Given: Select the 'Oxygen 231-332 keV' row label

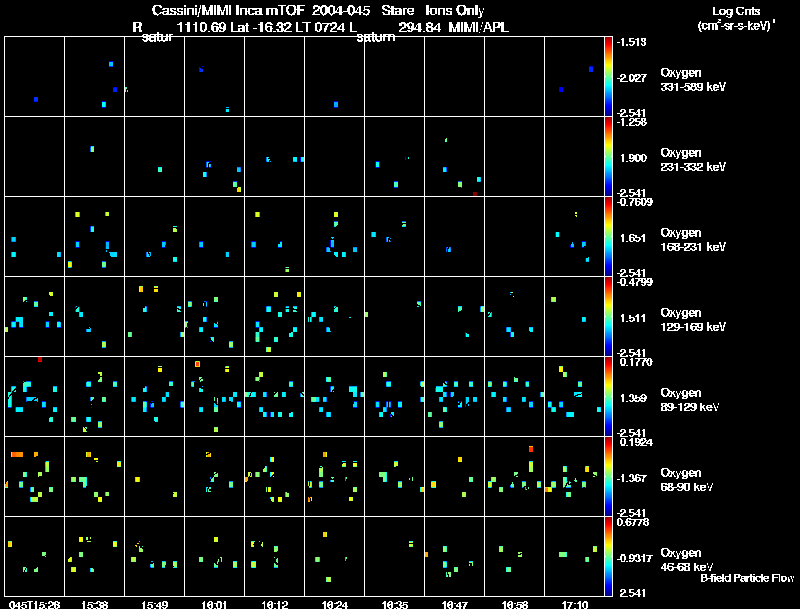Looking at the screenshot, I should pyautogui.click(x=693, y=160).
